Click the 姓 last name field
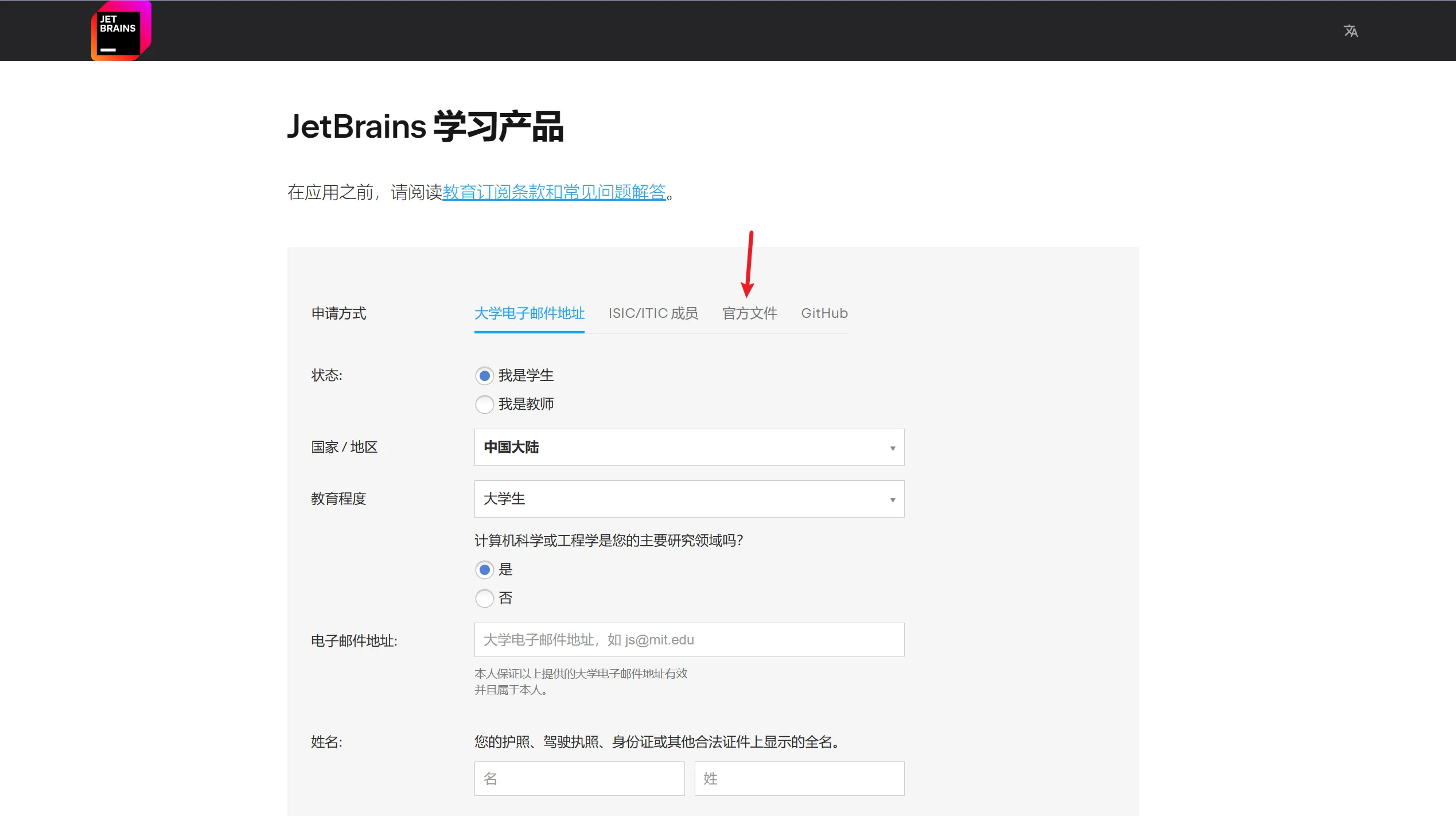 click(x=799, y=779)
